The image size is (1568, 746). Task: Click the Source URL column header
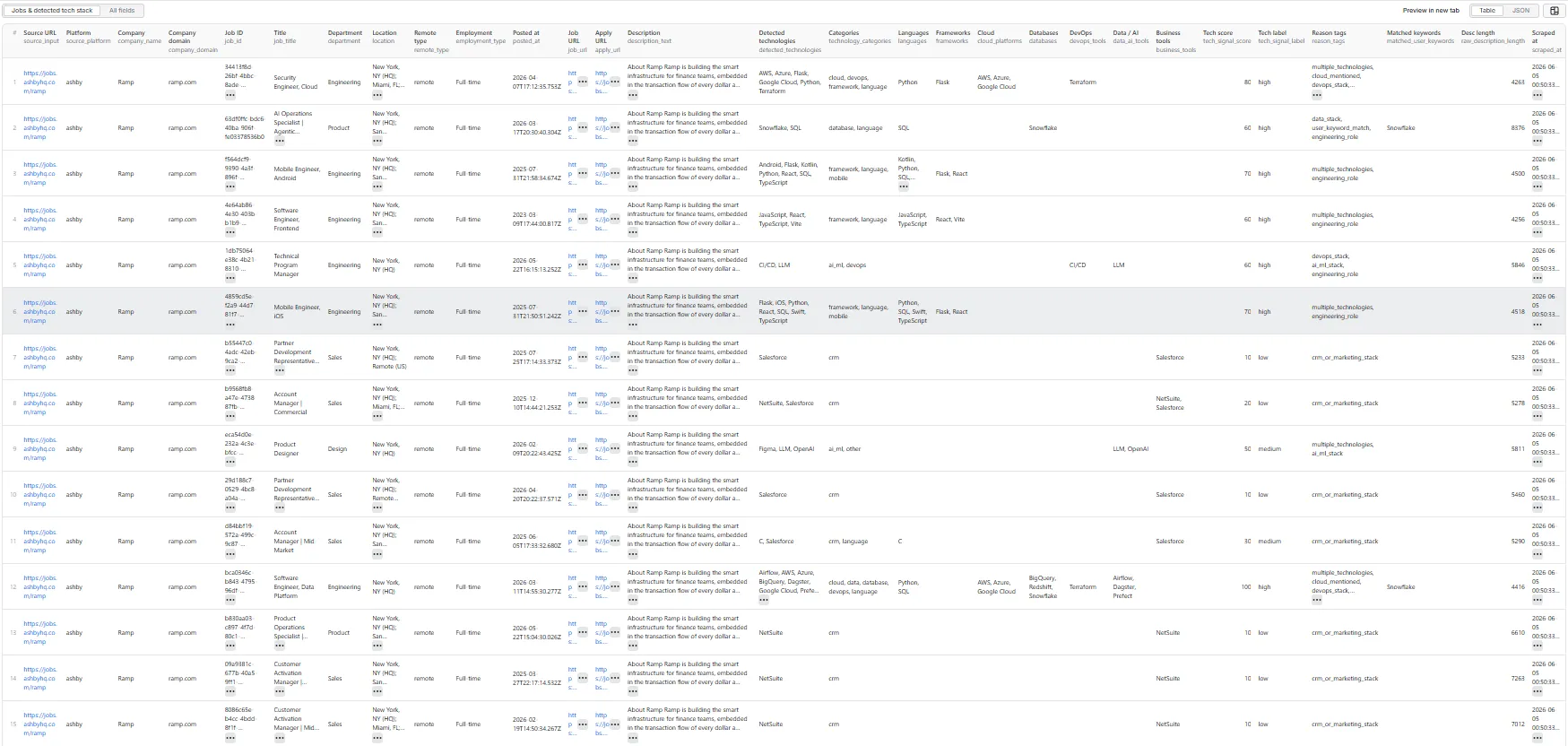coord(40,37)
